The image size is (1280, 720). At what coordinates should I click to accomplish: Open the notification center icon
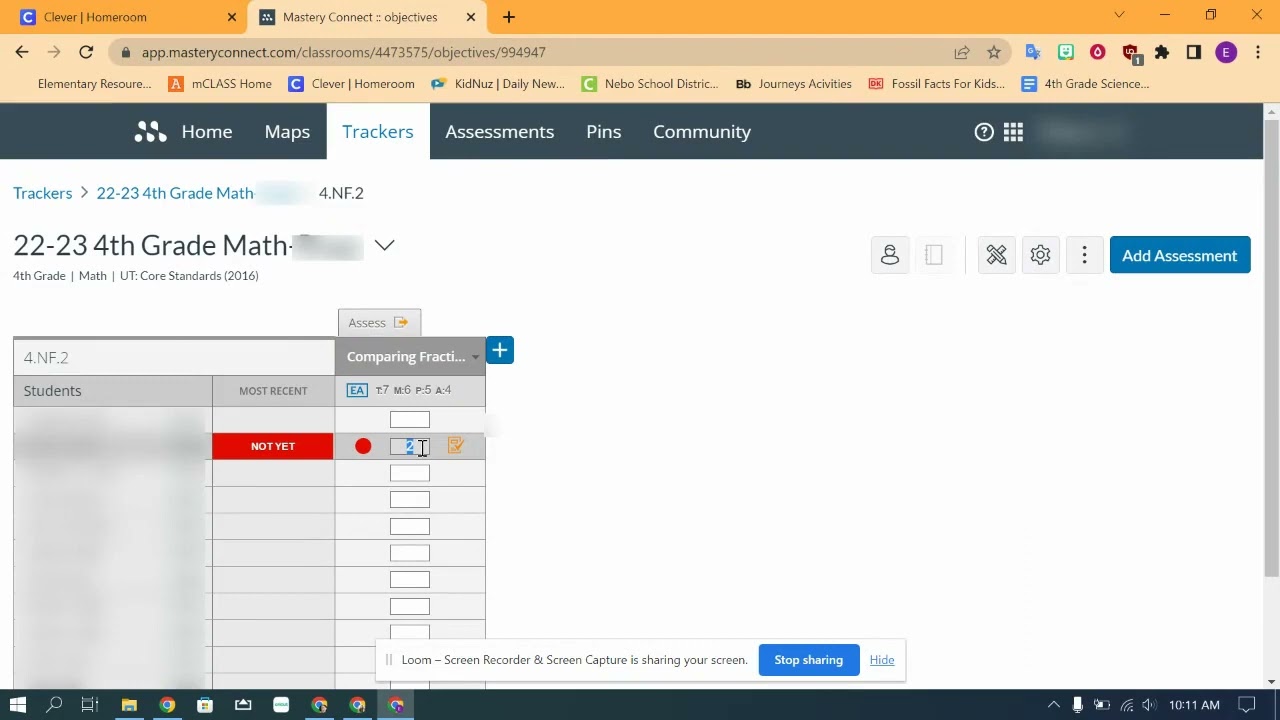1246,705
